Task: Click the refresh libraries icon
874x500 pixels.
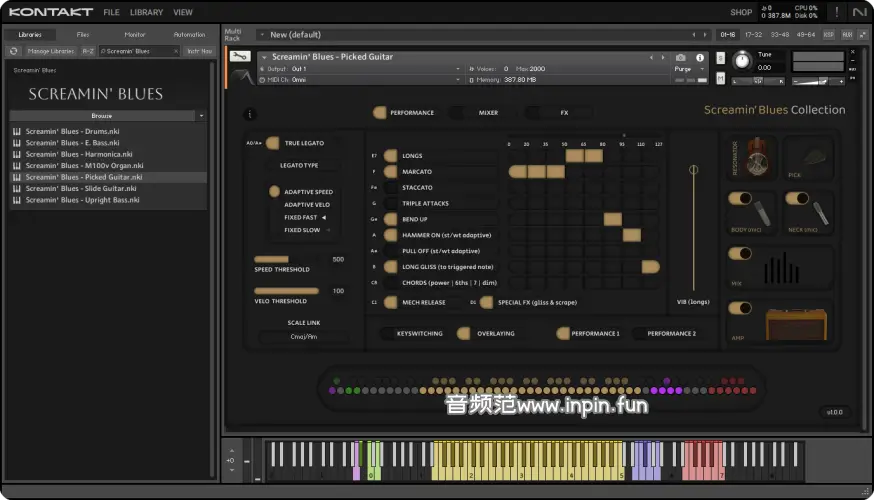Action: 14,51
